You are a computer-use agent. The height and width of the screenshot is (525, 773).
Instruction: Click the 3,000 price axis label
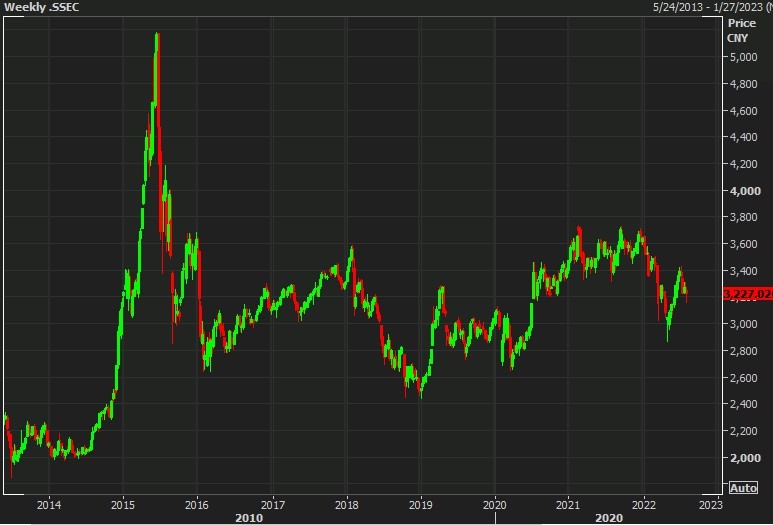[743, 324]
